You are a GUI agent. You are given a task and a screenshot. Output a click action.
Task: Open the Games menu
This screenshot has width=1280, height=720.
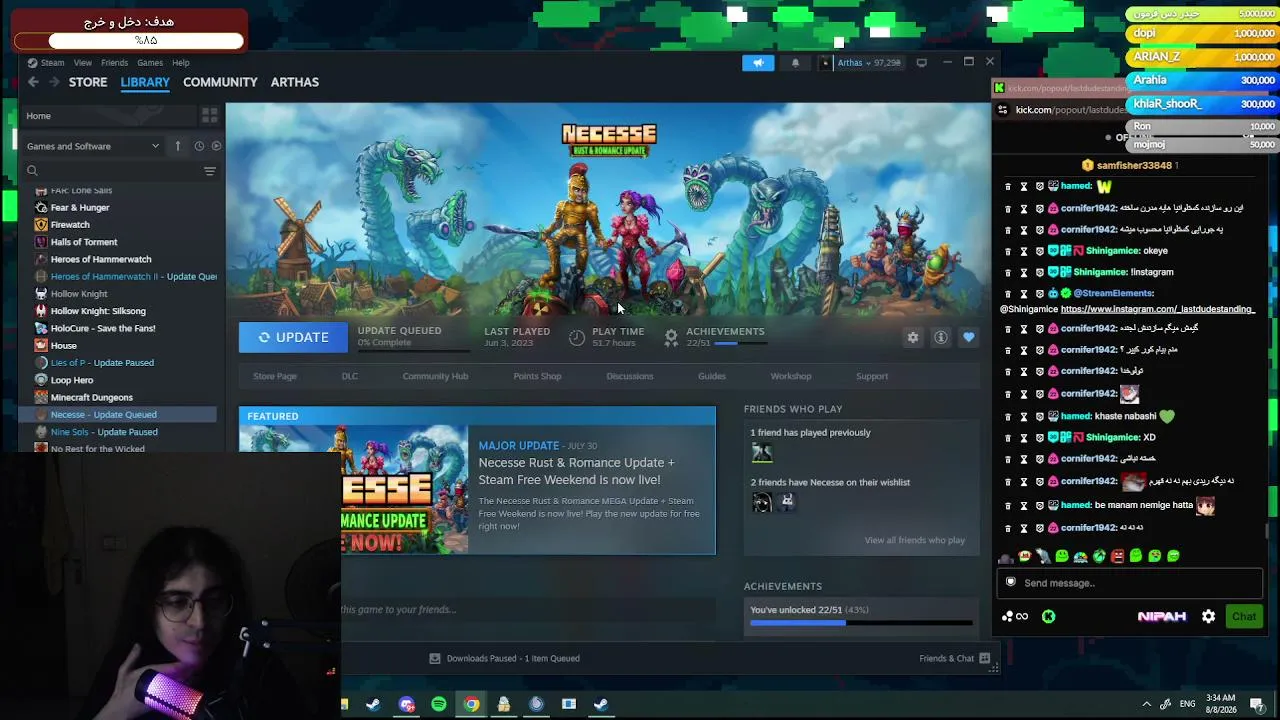point(150,63)
